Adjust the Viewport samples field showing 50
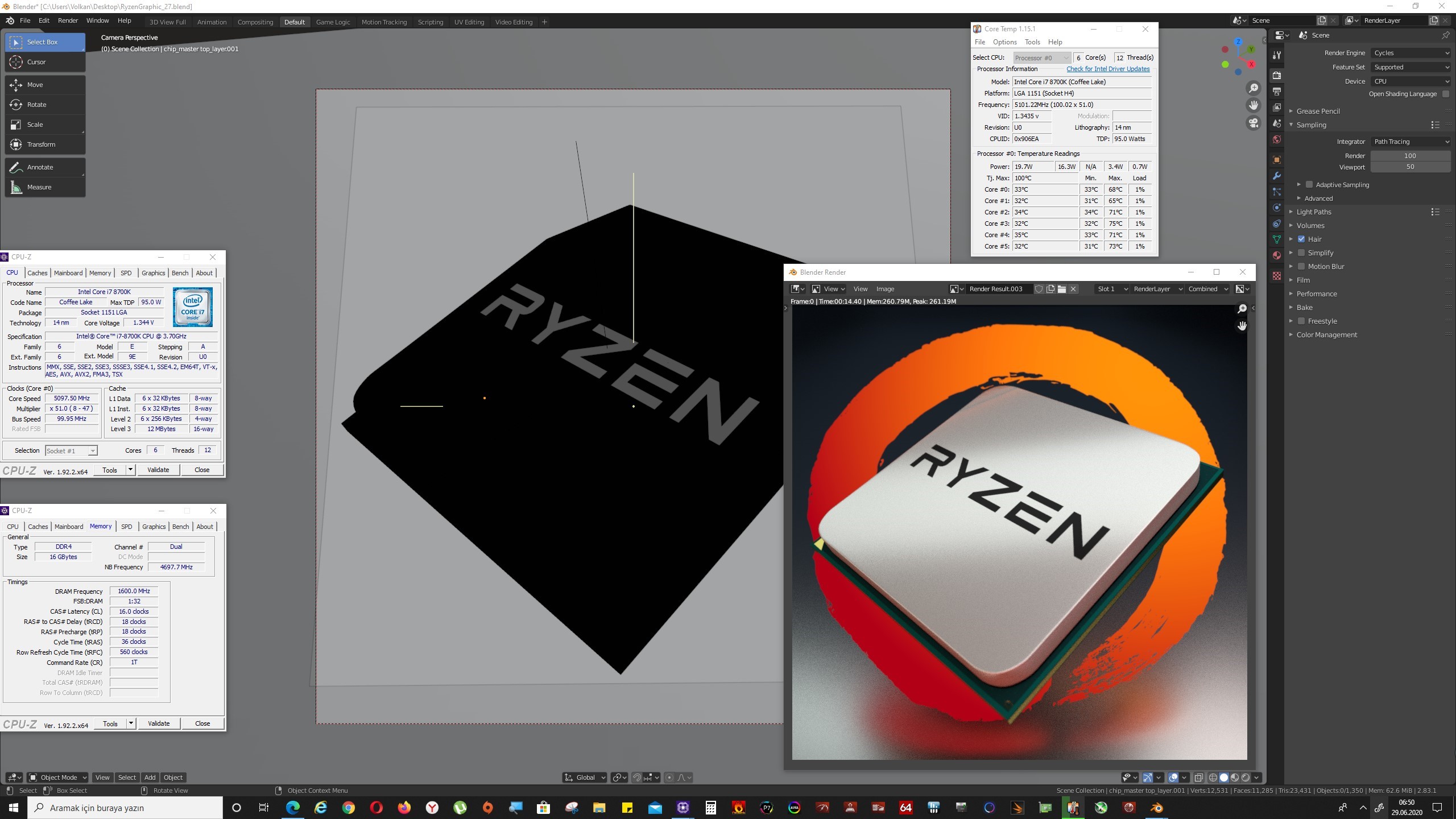 (x=1410, y=167)
